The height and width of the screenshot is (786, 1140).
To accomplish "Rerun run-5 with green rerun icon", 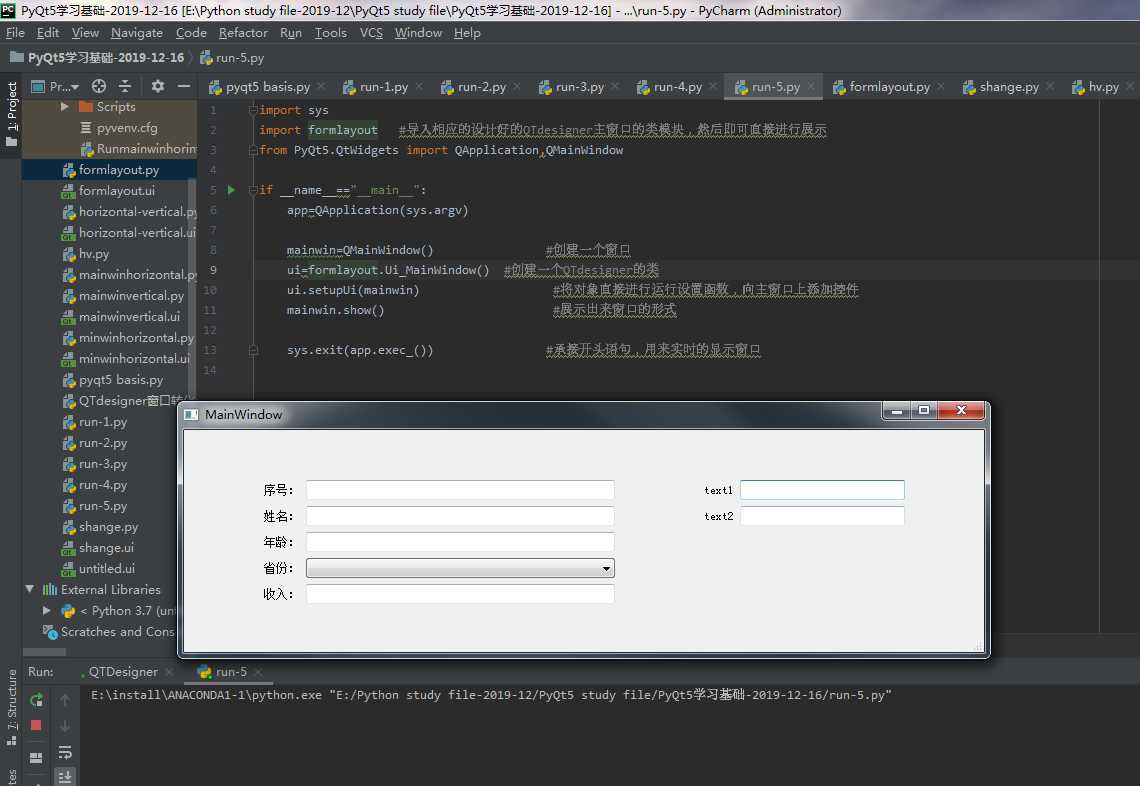I will pos(36,700).
